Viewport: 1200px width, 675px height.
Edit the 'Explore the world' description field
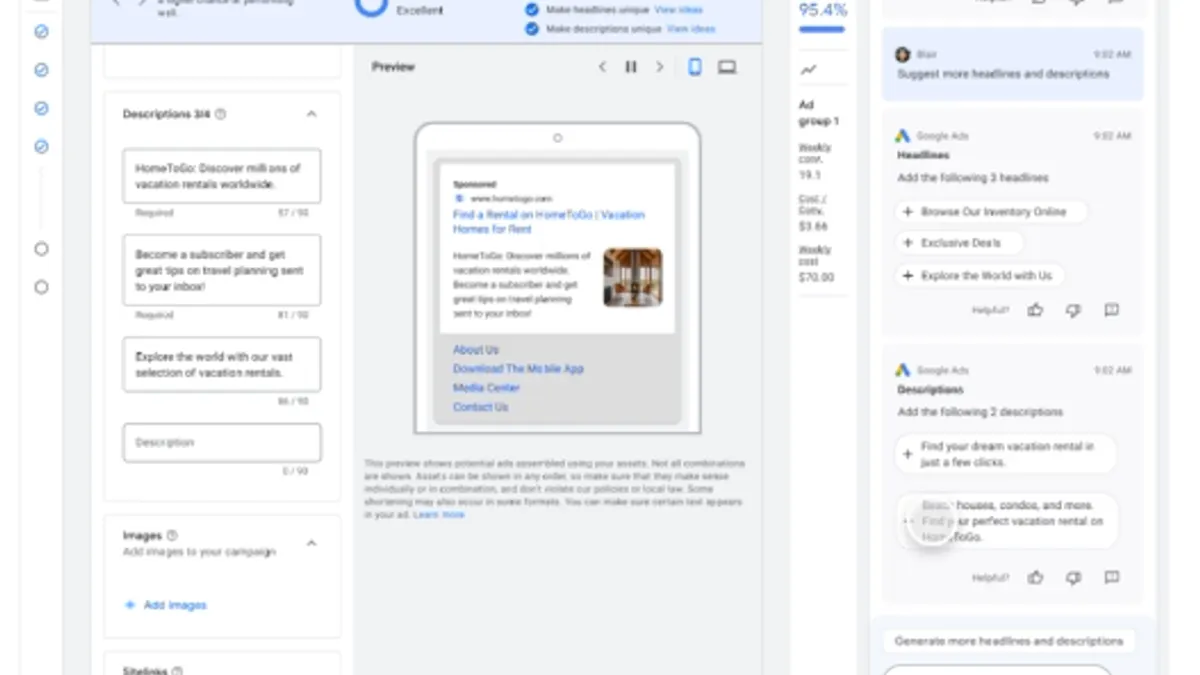[x=222, y=364]
